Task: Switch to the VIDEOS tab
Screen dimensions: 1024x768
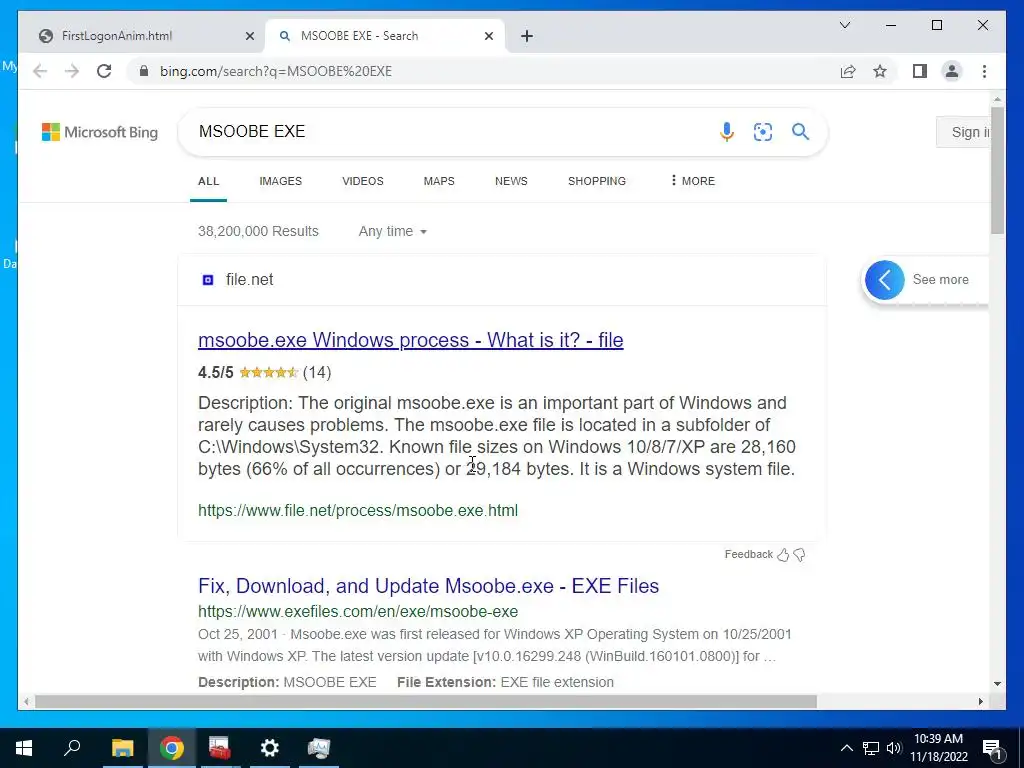Action: click(363, 181)
